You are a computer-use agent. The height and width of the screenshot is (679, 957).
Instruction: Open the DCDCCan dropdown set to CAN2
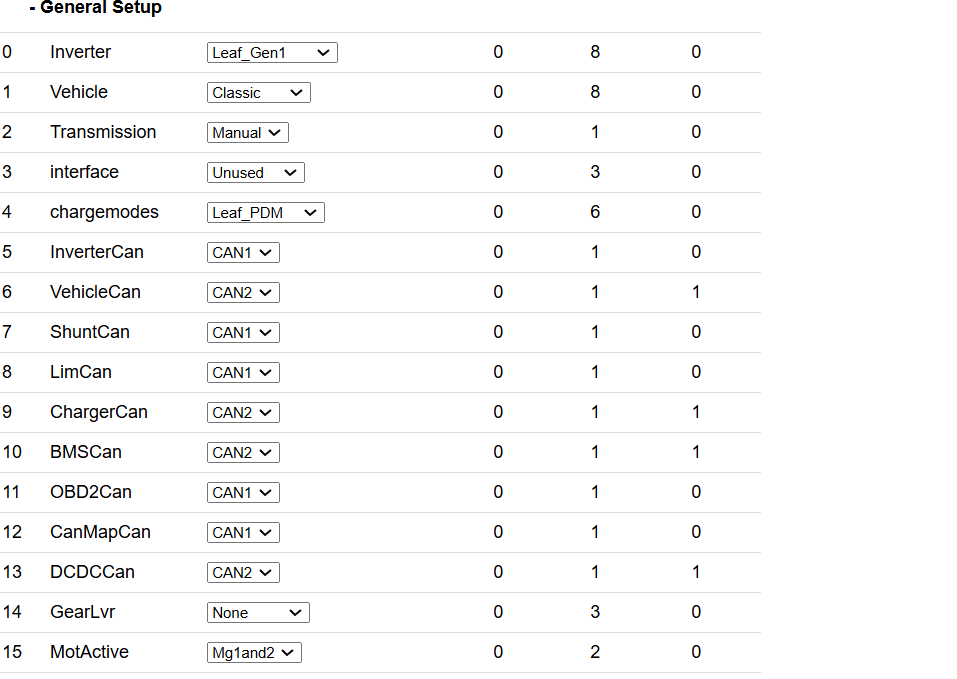pos(243,573)
